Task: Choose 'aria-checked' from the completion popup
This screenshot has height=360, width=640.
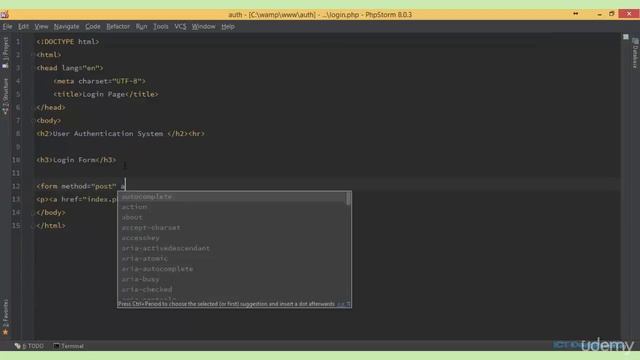Action: tap(232, 289)
